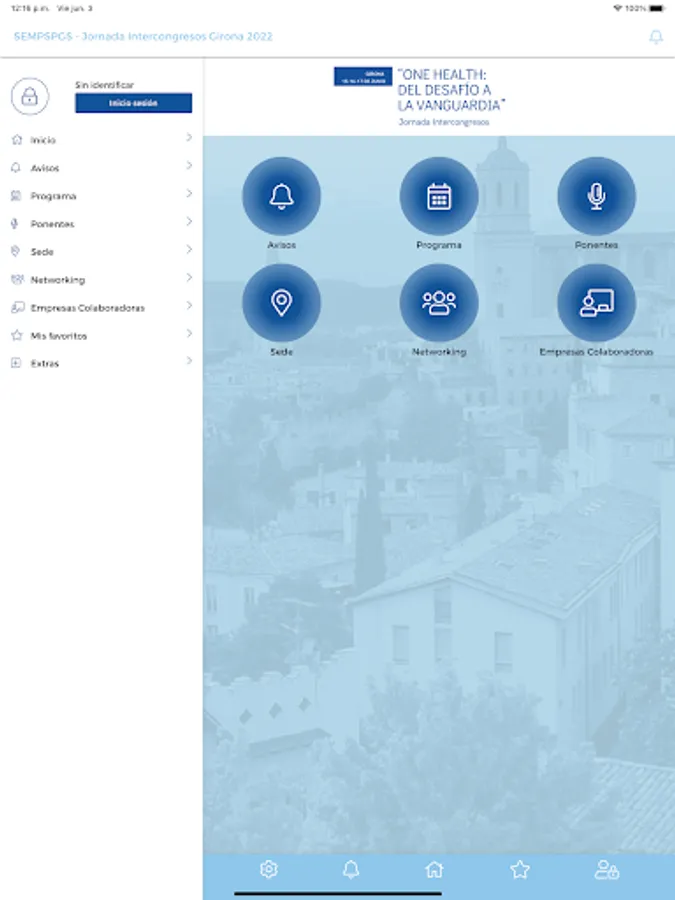The height and width of the screenshot is (900, 675).
Task: Expand the Ponentes row chevron
Action: pos(189,222)
